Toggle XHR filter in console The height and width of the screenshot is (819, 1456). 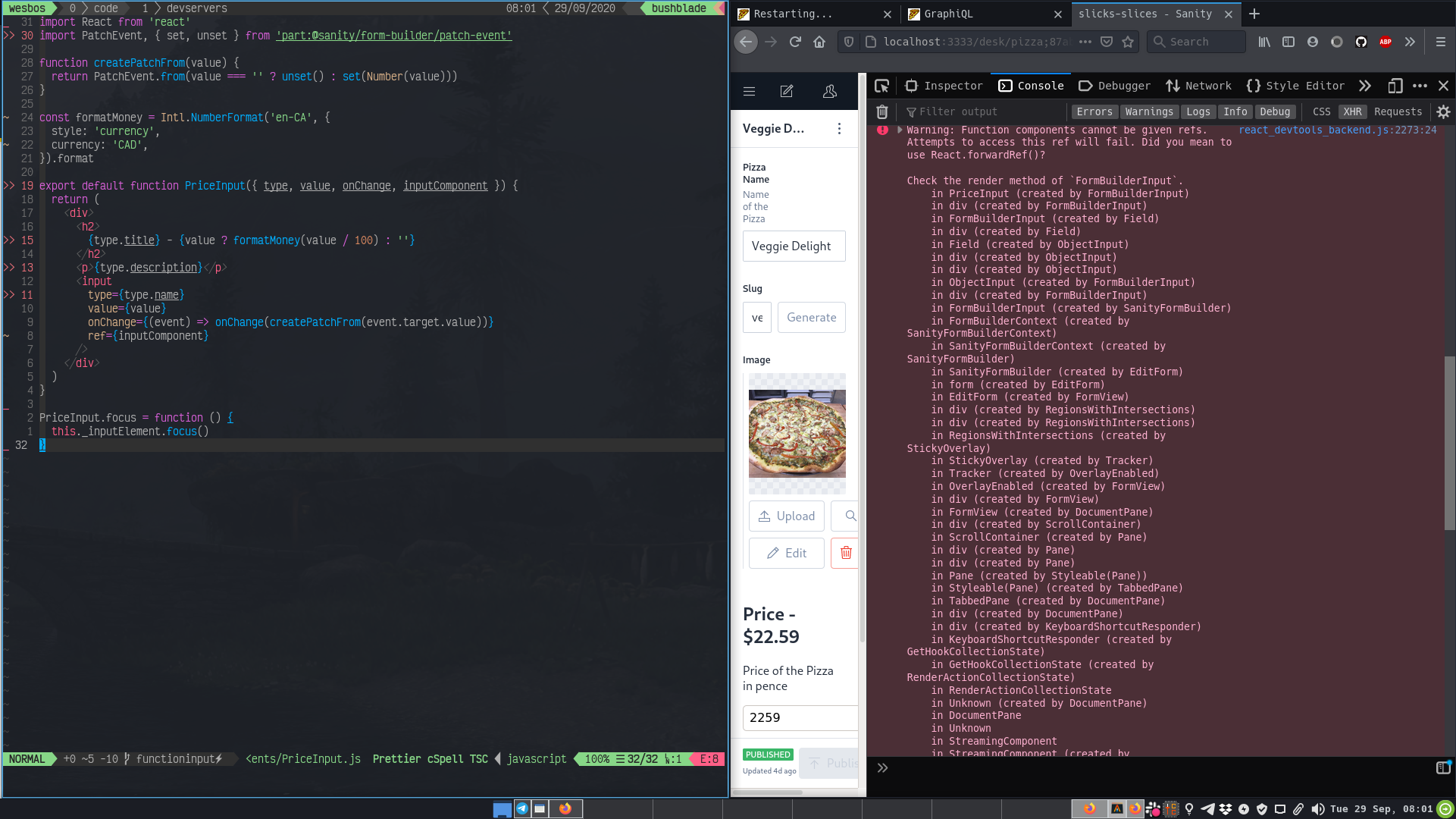pyautogui.click(x=1353, y=111)
